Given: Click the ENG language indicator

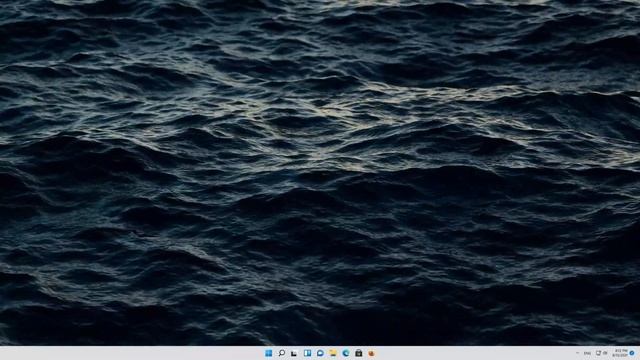Looking at the screenshot, I should pos(587,353).
